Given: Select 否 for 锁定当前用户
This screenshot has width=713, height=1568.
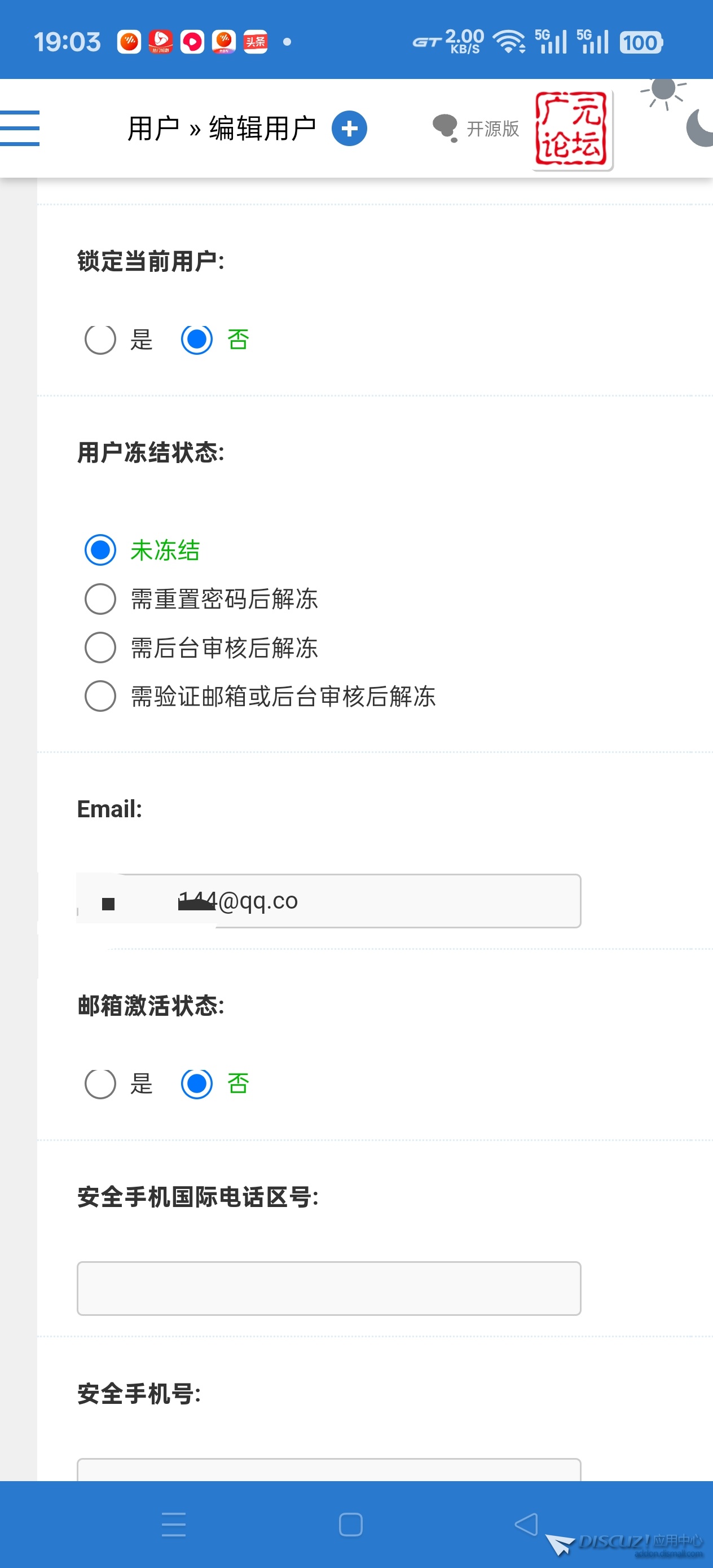Looking at the screenshot, I should [x=197, y=339].
